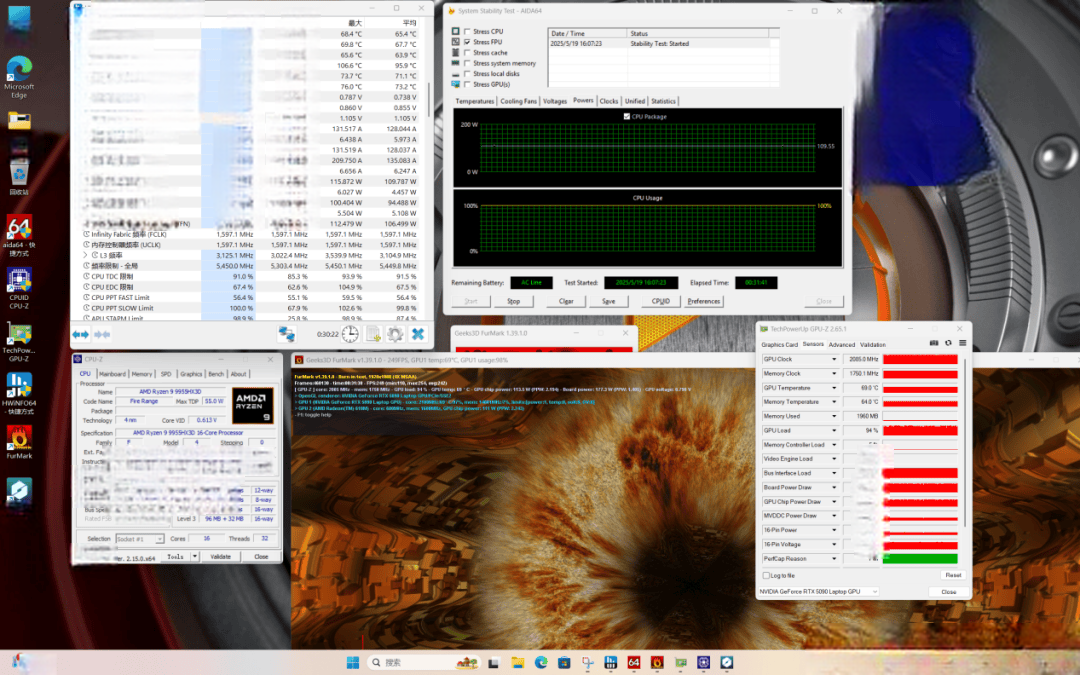Click the GPU-Z Reset button
The width and height of the screenshot is (1080, 675).
click(953, 575)
